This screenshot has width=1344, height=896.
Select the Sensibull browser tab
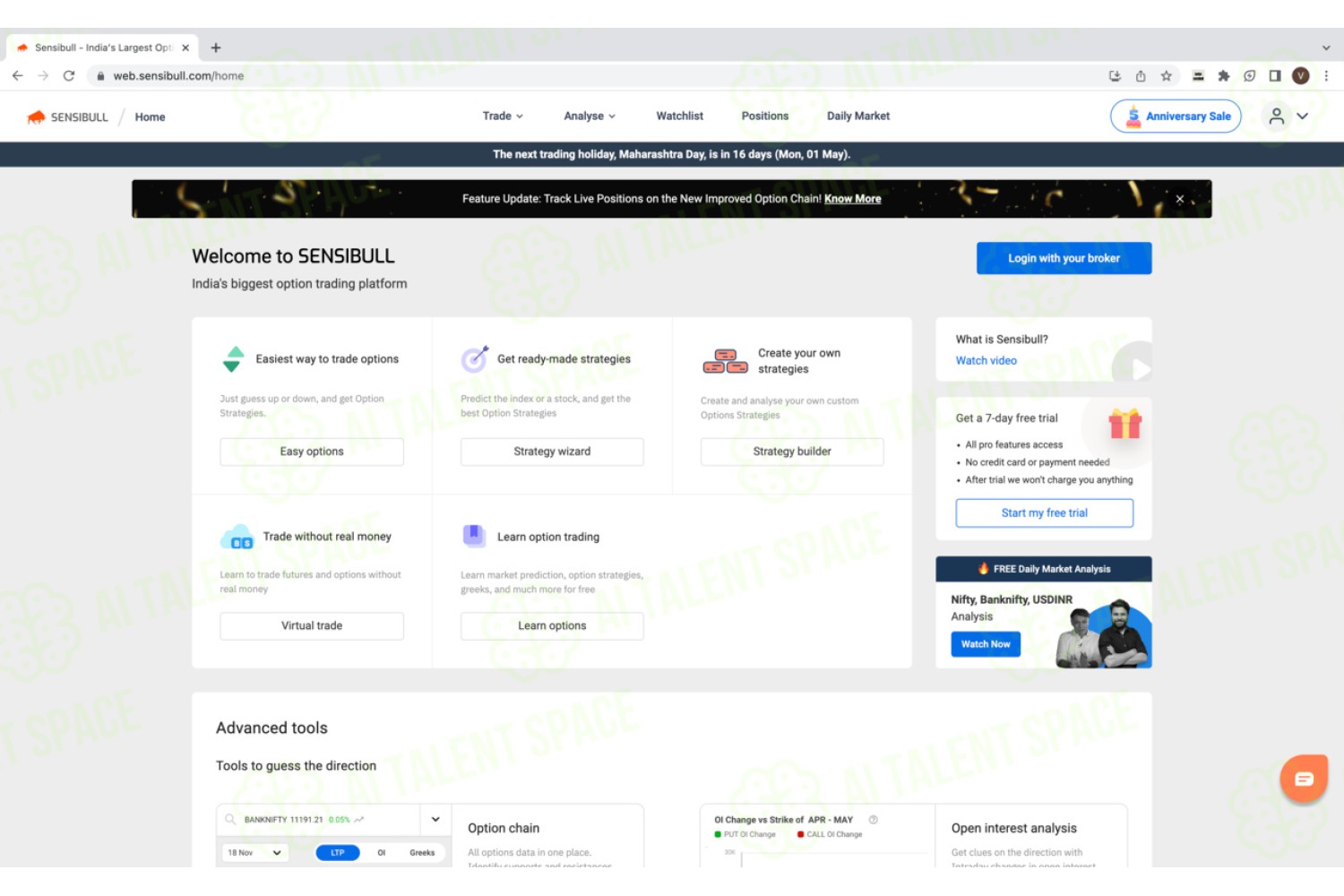tap(101, 47)
